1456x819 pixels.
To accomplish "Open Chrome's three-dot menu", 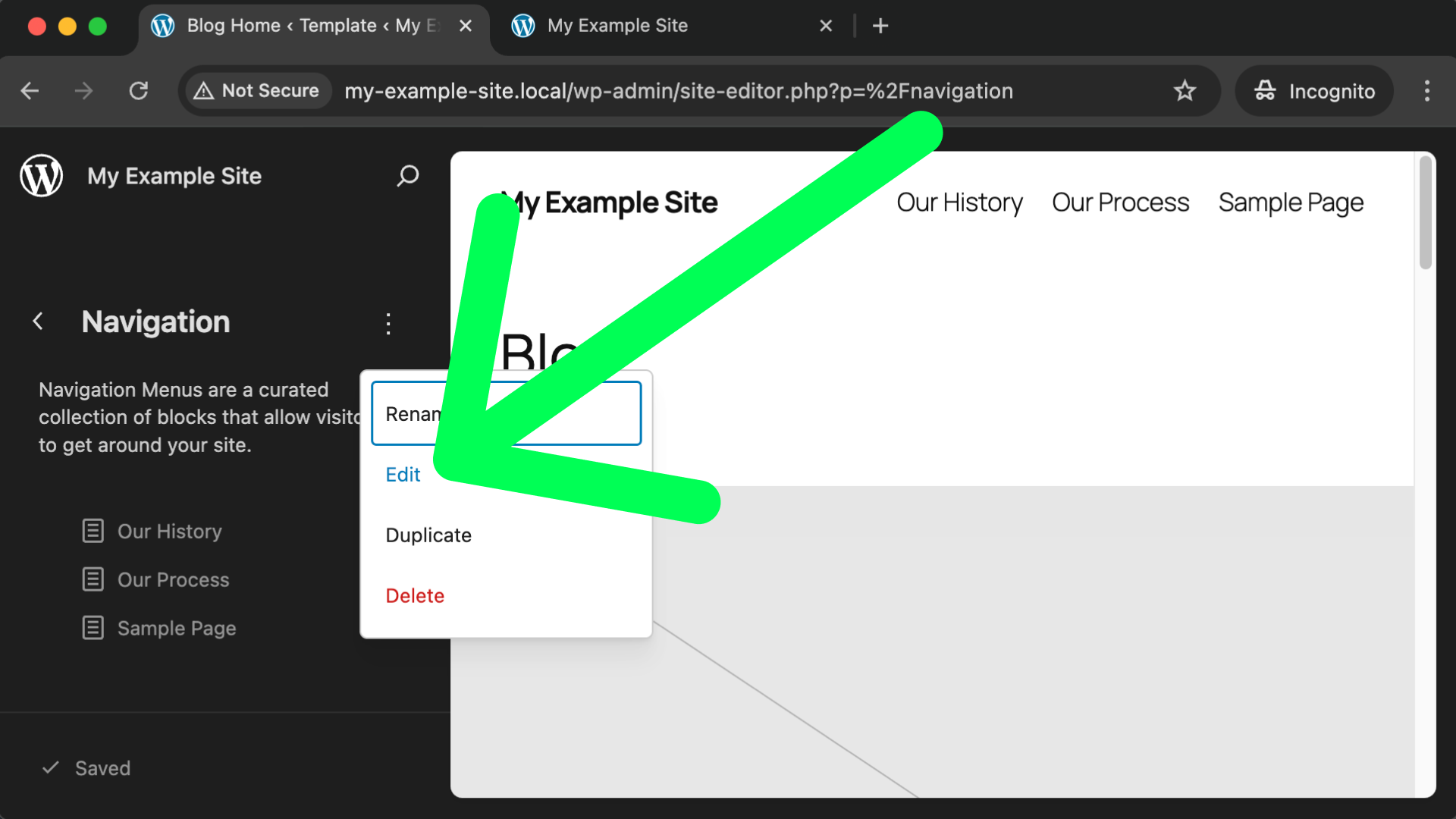I will (x=1426, y=91).
